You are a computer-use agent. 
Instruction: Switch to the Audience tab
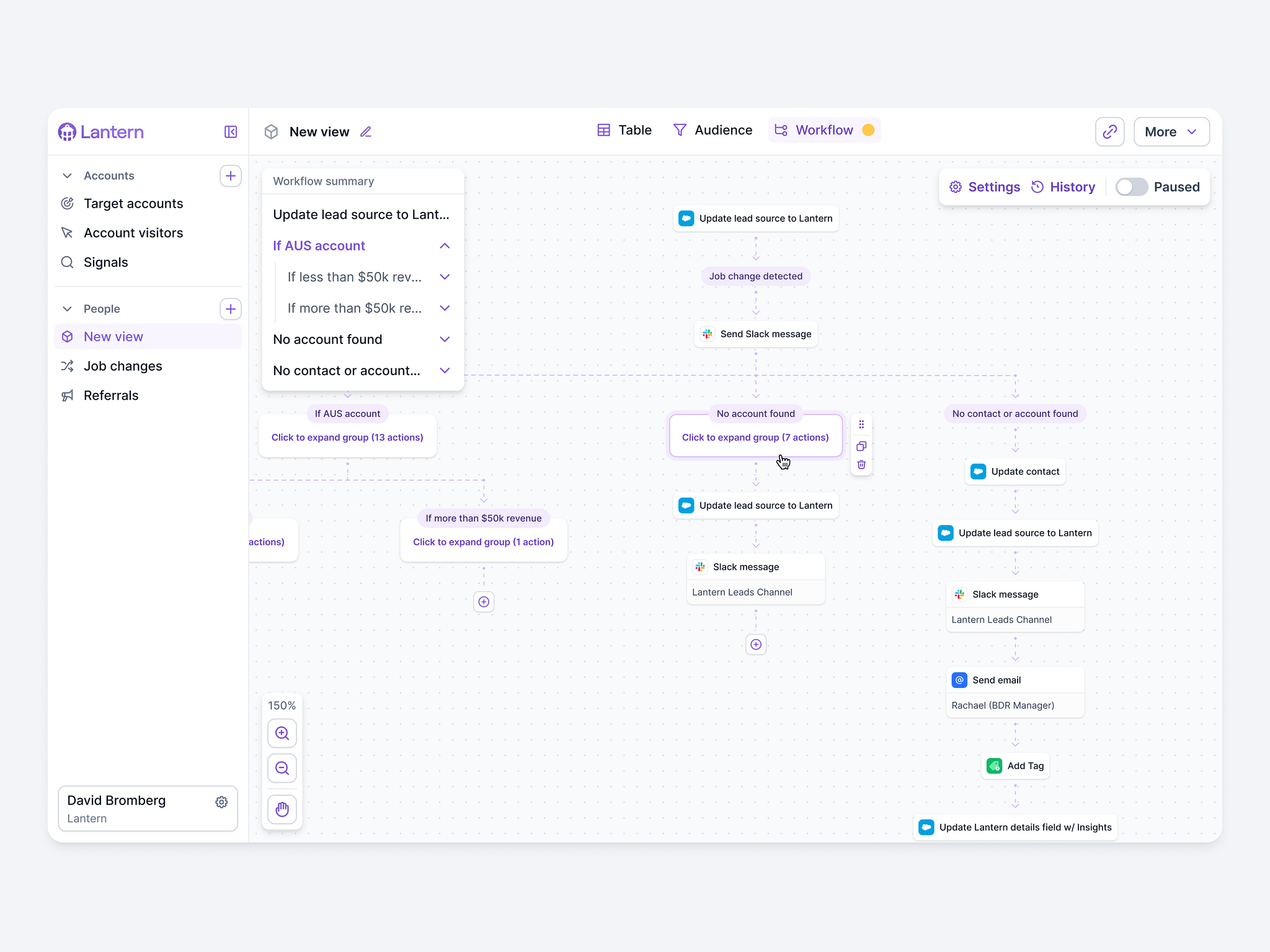713,130
